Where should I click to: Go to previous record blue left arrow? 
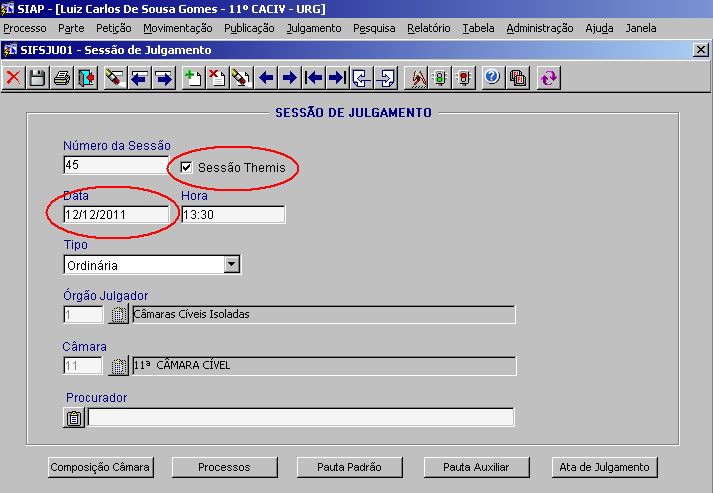coord(266,78)
